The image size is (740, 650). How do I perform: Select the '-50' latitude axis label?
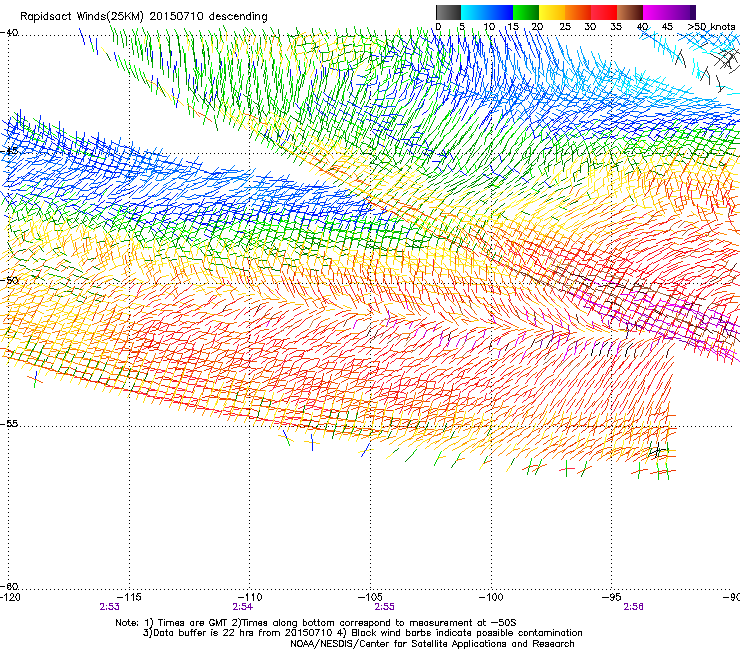[x=9, y=280]
